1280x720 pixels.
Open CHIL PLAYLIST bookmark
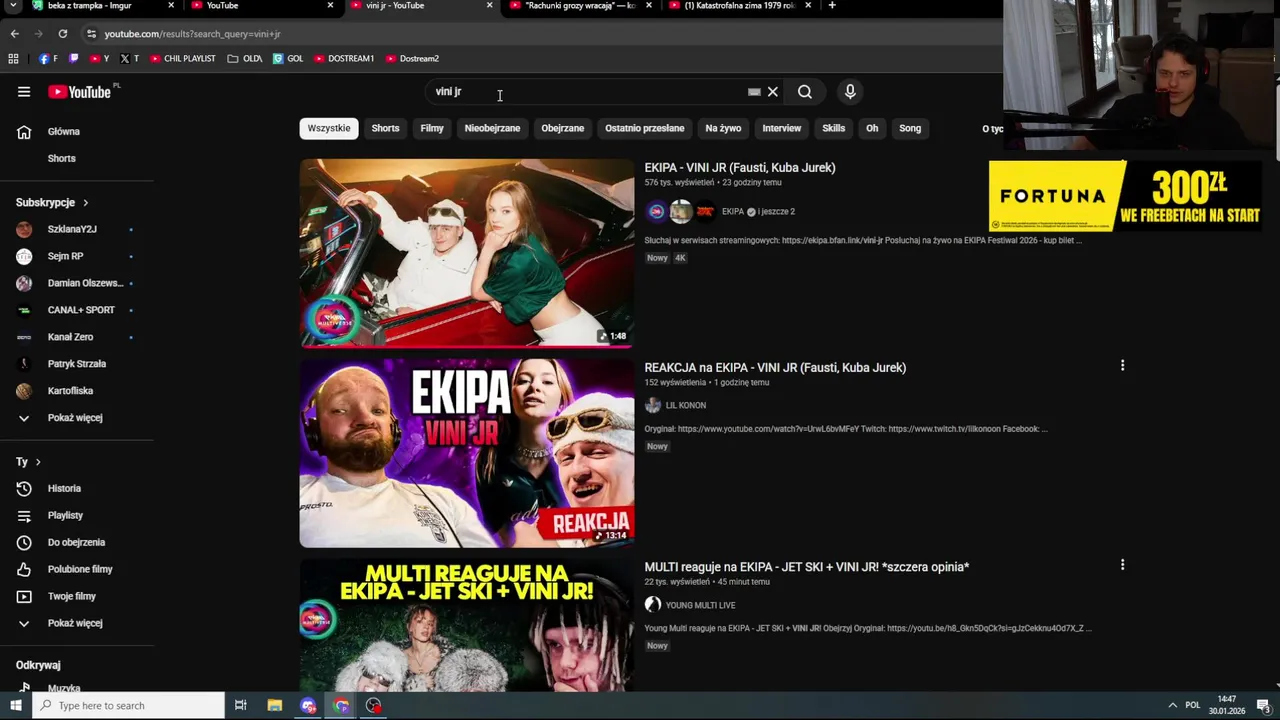click(183, 59)
